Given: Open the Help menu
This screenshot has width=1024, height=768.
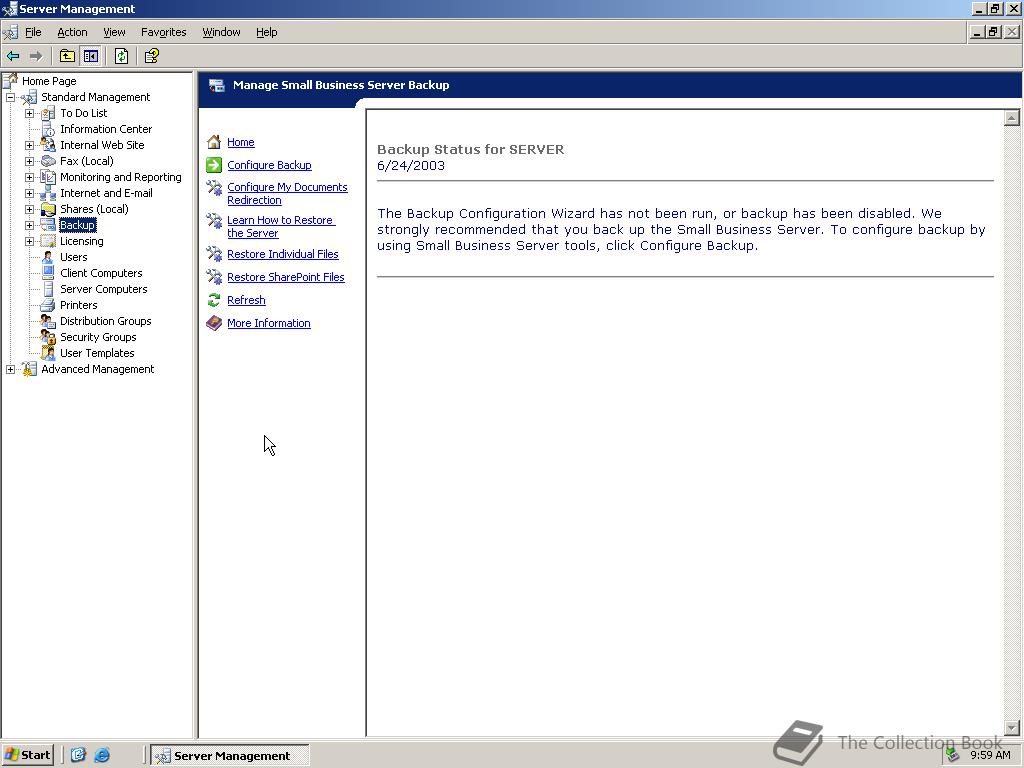Looking at the screenshot, I should [x=266, y=32].
